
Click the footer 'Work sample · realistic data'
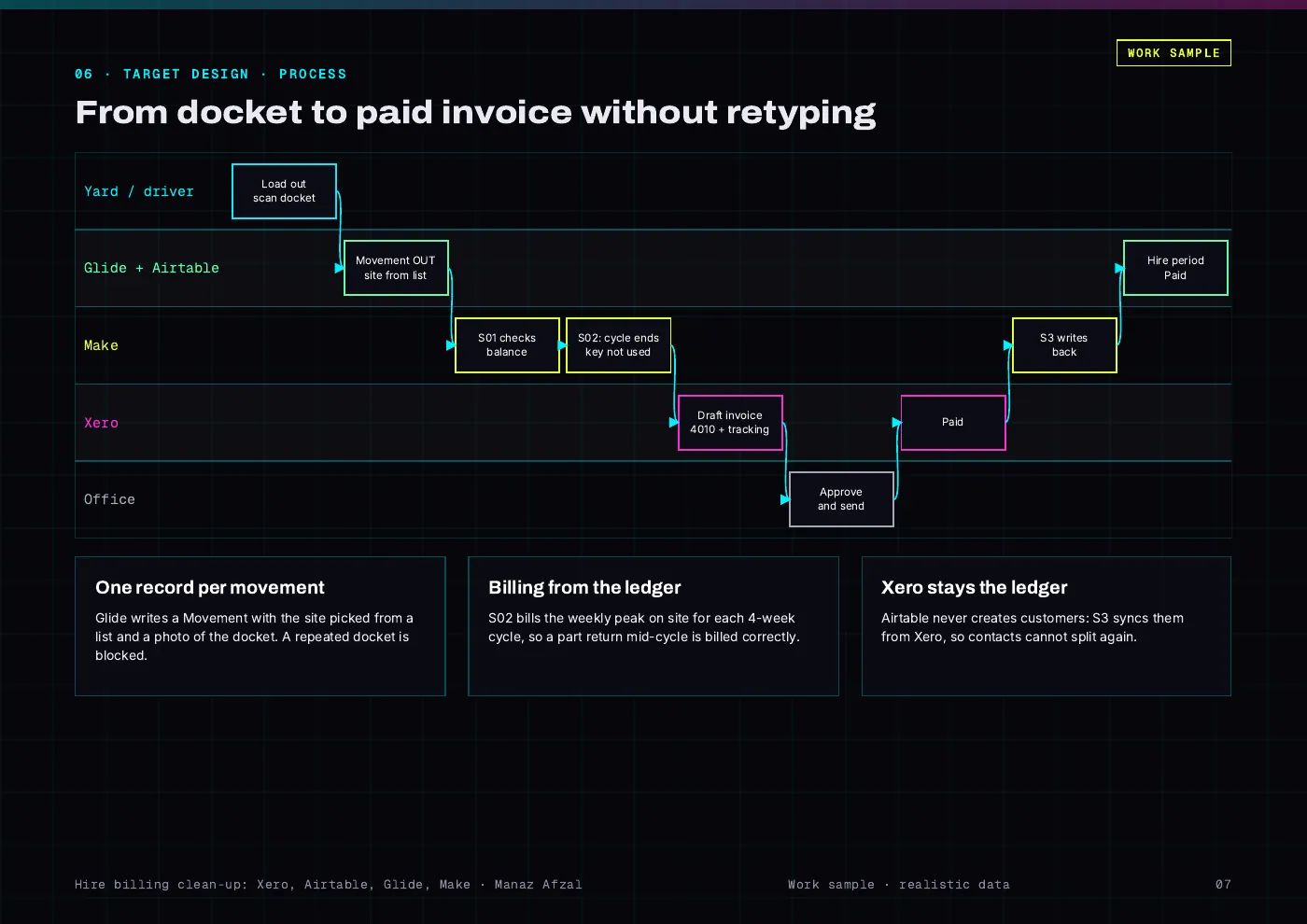898,885
